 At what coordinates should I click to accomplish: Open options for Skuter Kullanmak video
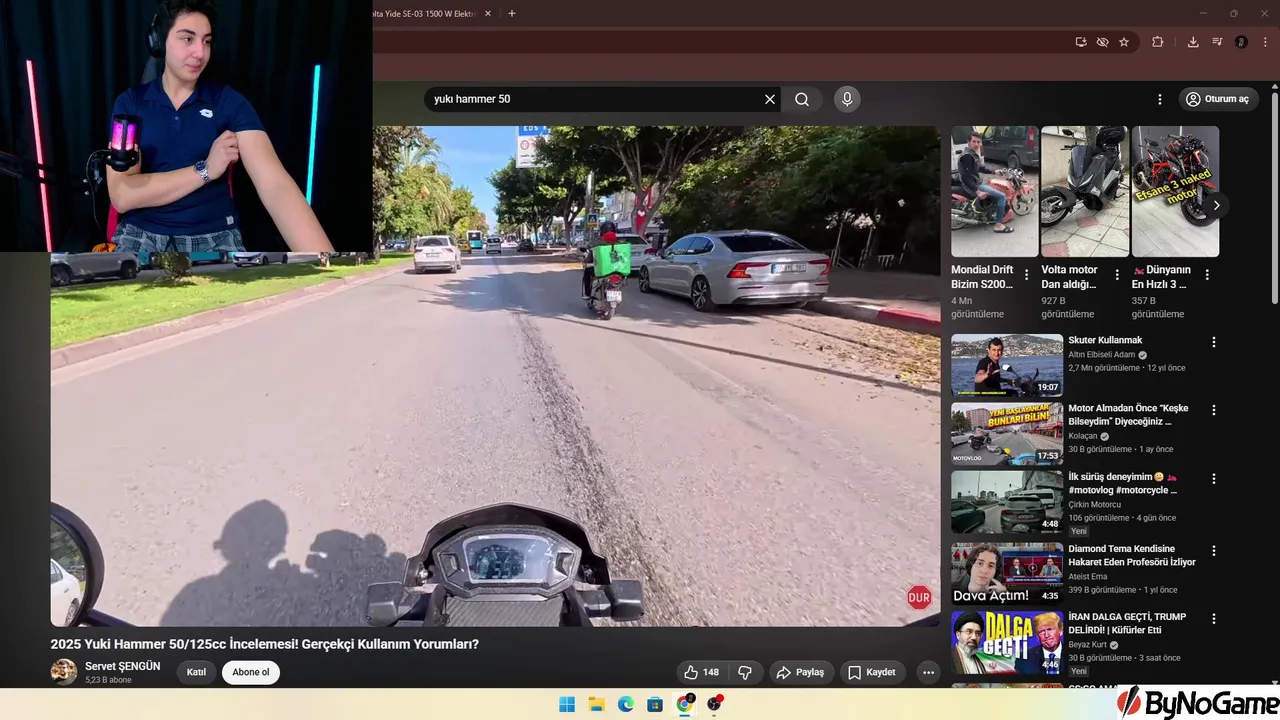[x=1214, y=342]
